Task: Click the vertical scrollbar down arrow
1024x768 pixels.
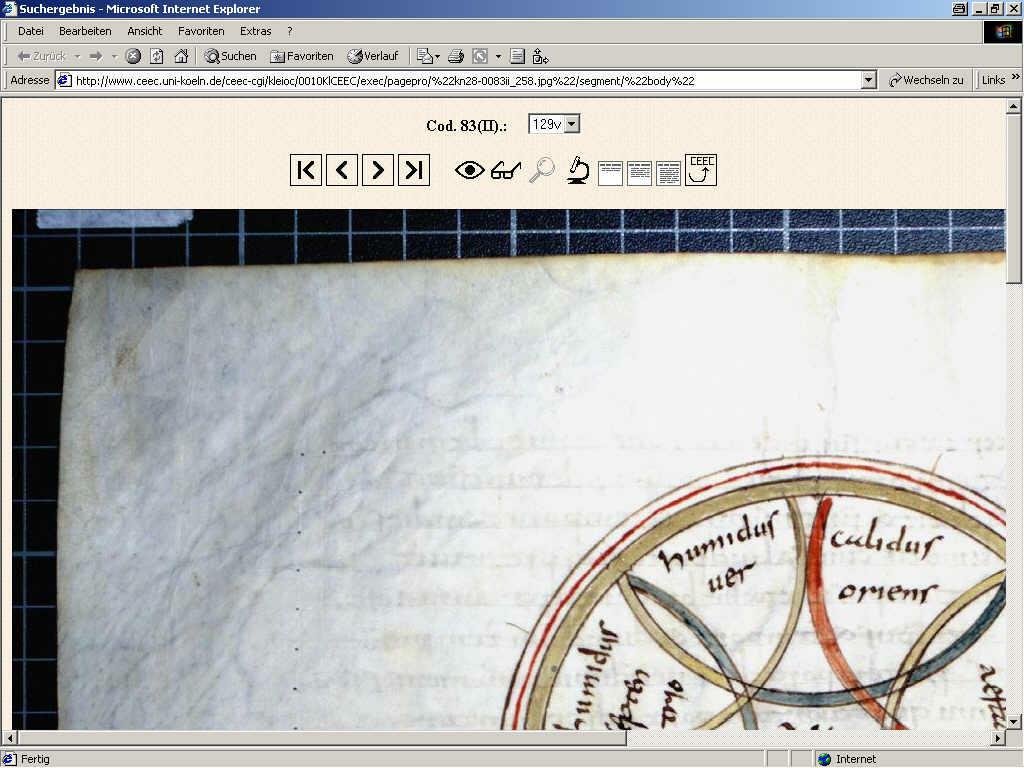Action: coord(1013,722)
